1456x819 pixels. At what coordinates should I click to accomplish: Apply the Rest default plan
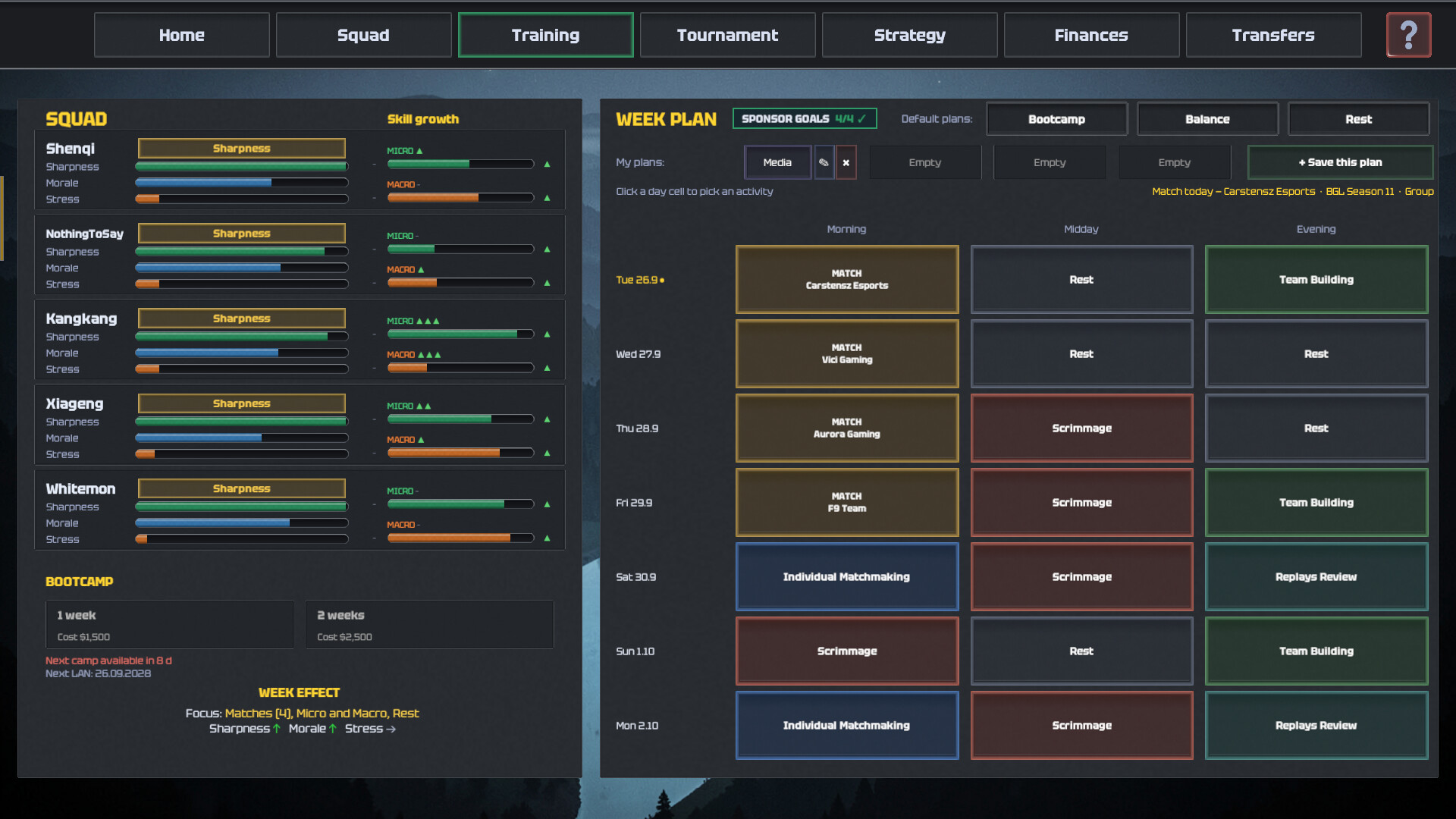point(1358,119)
